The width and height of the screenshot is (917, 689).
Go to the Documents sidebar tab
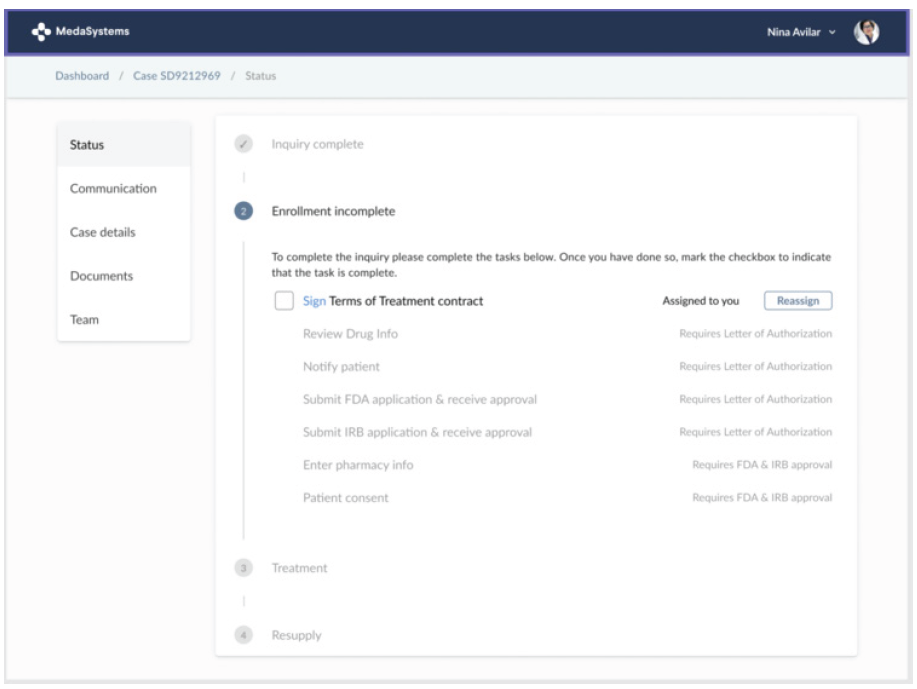101,276
